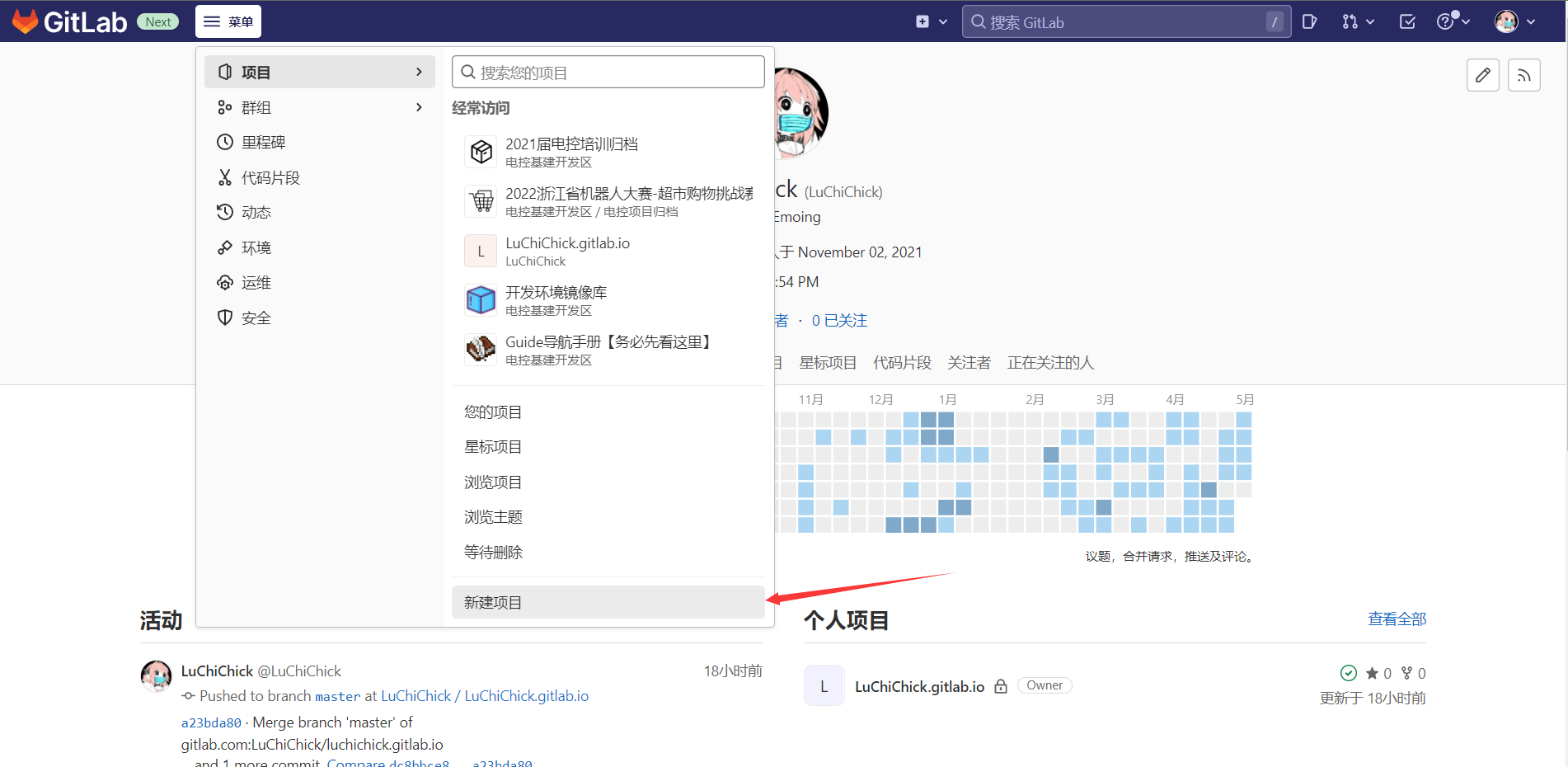Image resolution: width=1568 pixels, height=767 pixels.
Task: Open project 开发环境镜像库
Action: pyautogui.click(x=608, y=300)
